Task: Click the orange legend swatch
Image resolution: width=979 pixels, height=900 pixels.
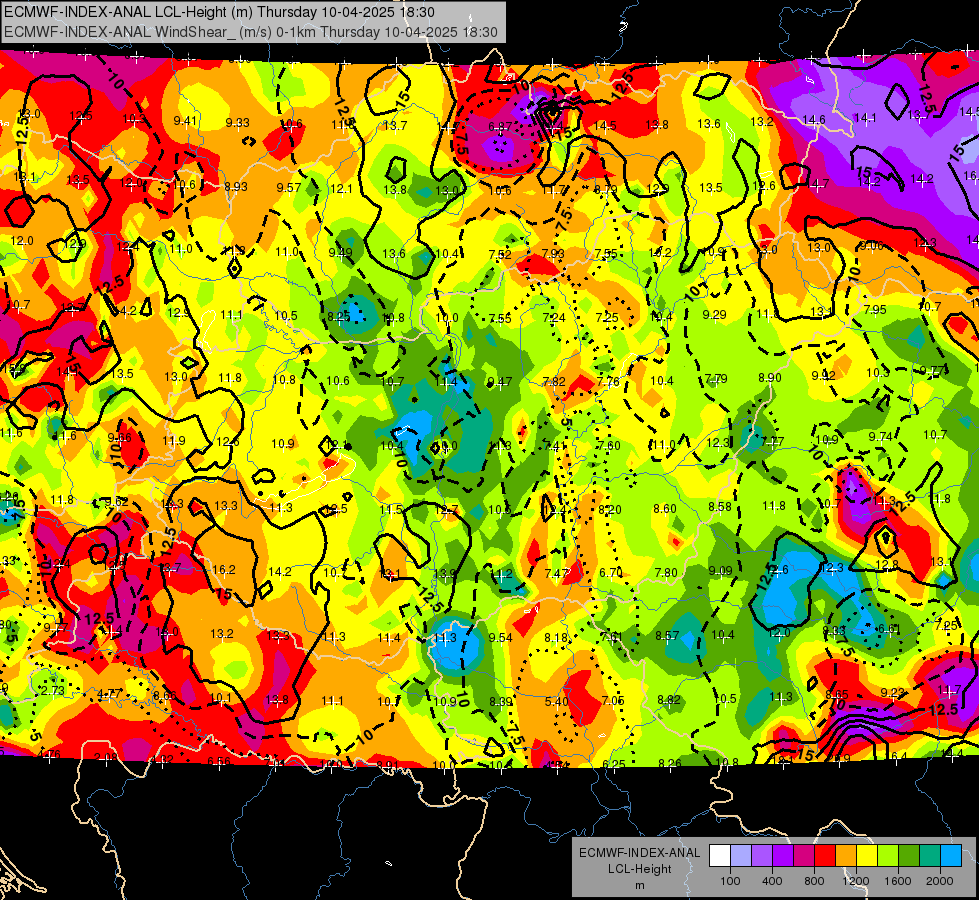Action: 845,856
